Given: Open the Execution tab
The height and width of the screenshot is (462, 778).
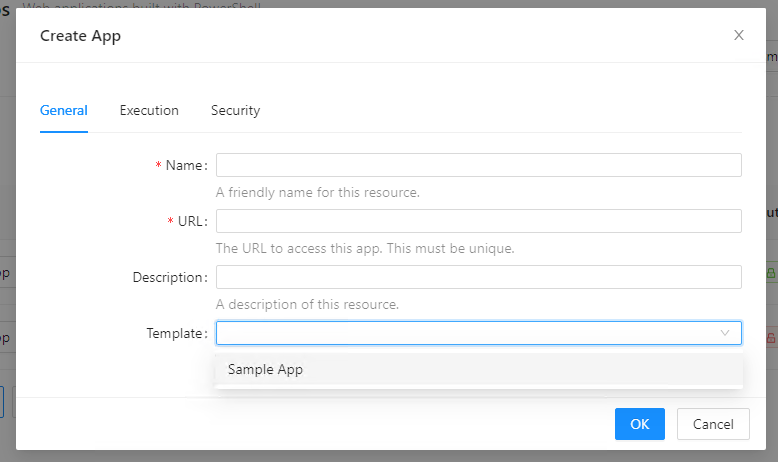Looking at the screenshot, I should 149,111.
